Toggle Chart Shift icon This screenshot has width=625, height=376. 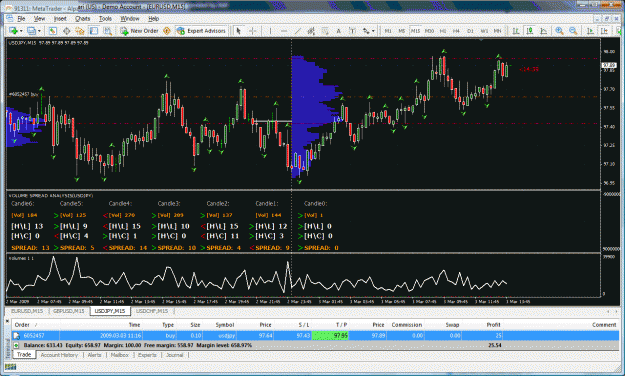(x=604, y=31)
